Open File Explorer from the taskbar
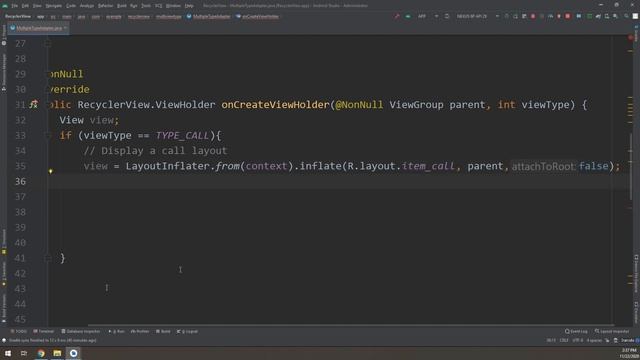This screenshot has height=360, width=640. [57, 353]
